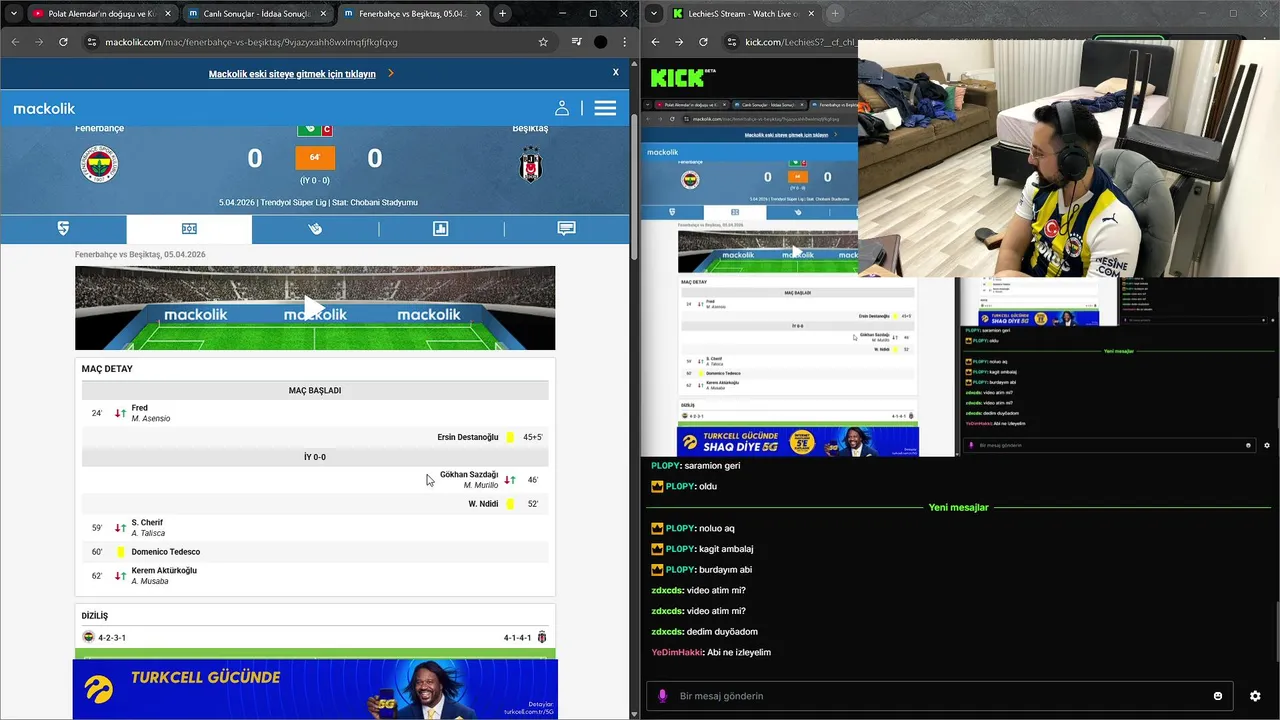1280x720 pixels.
Task: Open the Mackolik hamburger menu
Action: pos(605,108)
